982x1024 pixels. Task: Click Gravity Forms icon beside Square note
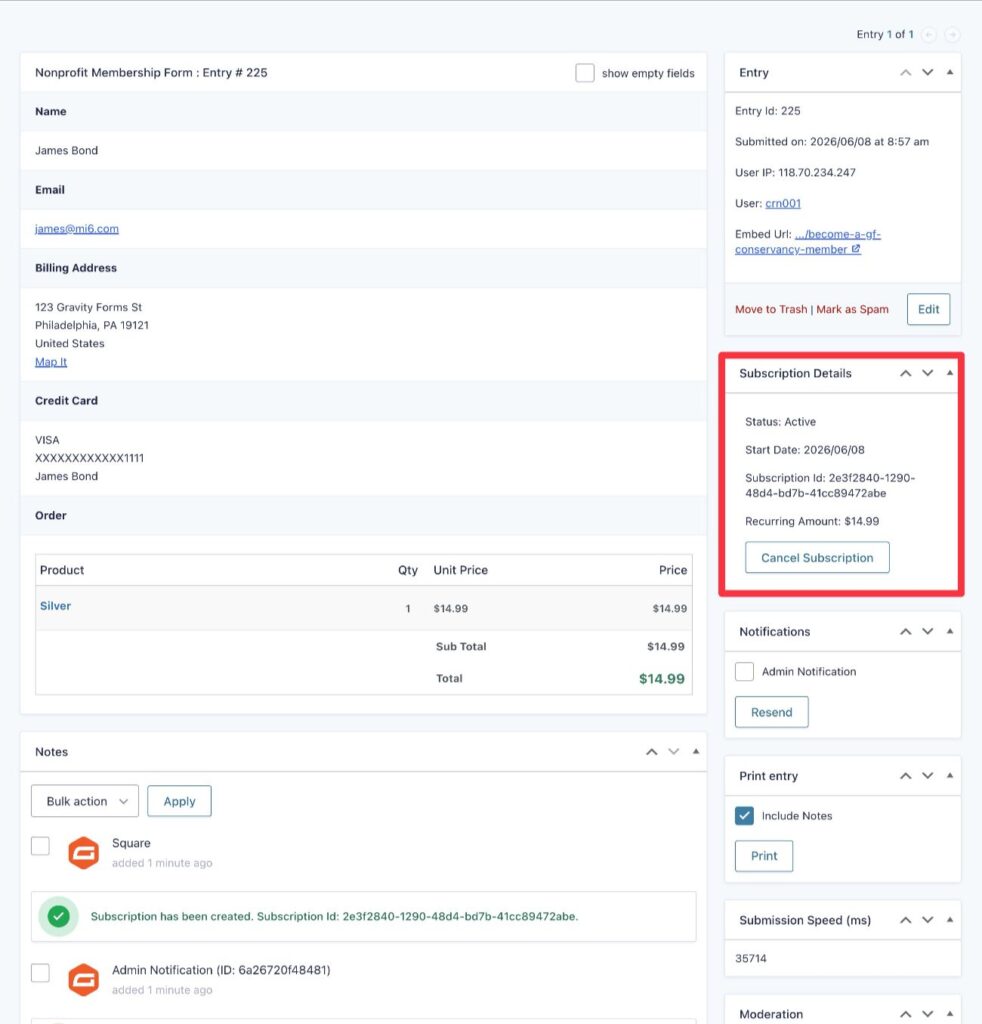[84, 853]
